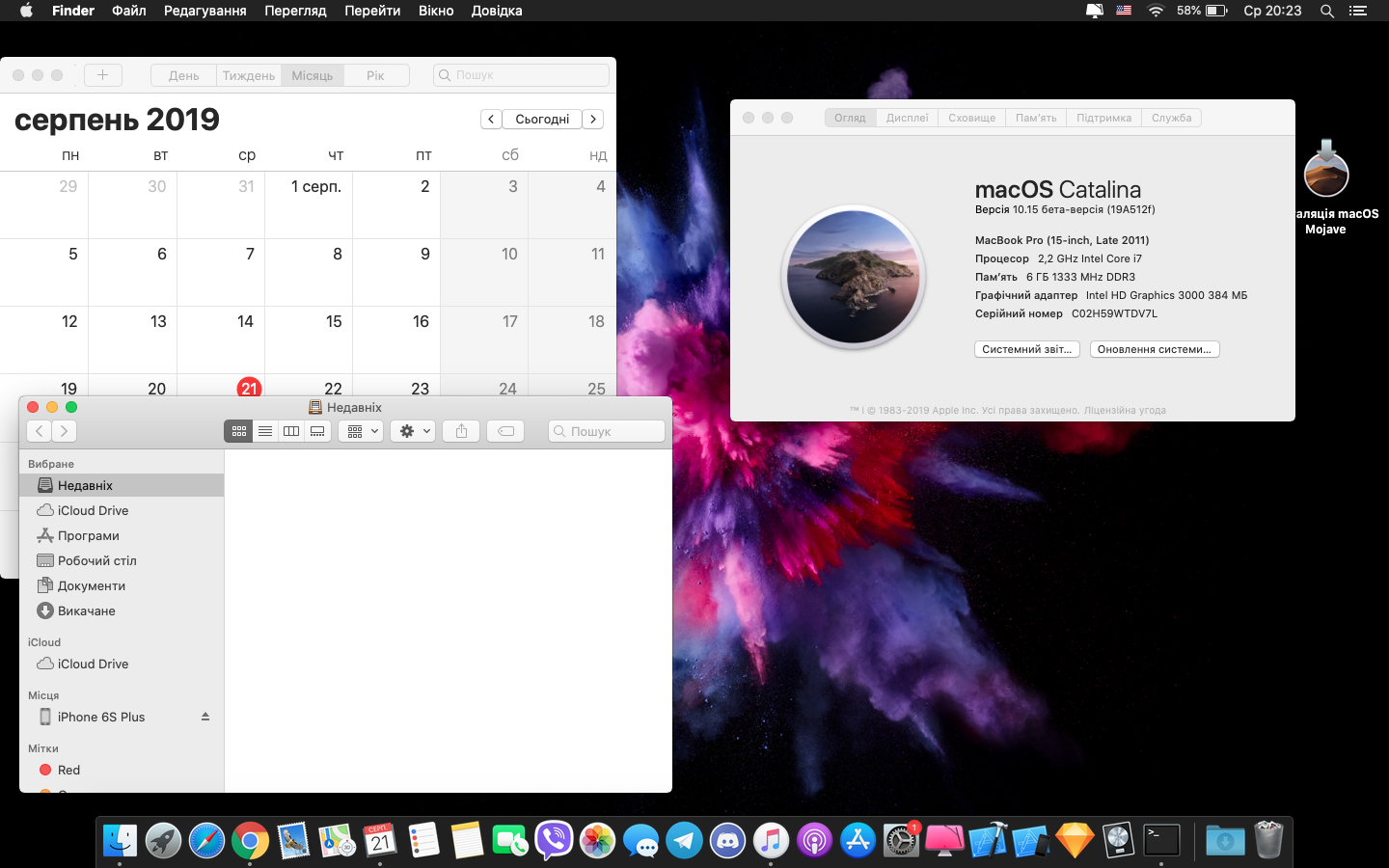Switch Finder to column view
This screenshot has width=1389, height=868.
tap(291, 431)
